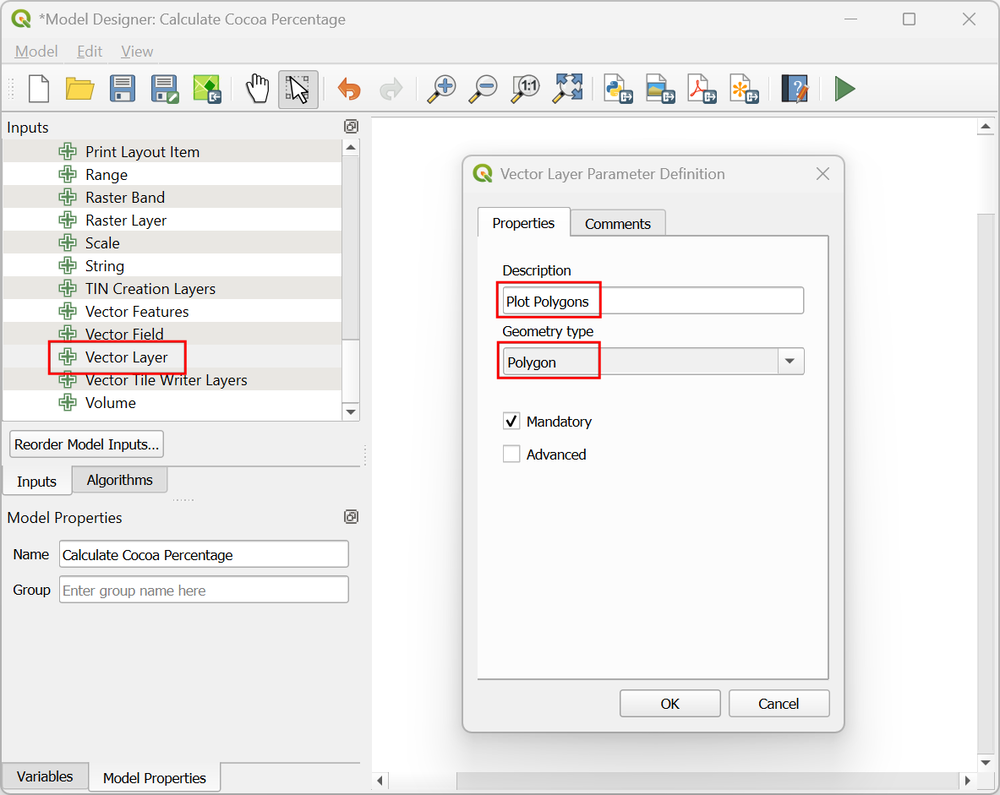Export the model as PDF
The height and width of the screenshot is (795, 1000).
coord(702,89)
